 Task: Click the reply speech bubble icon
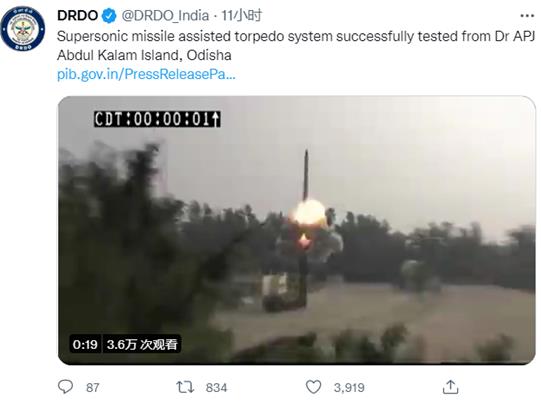65,387
